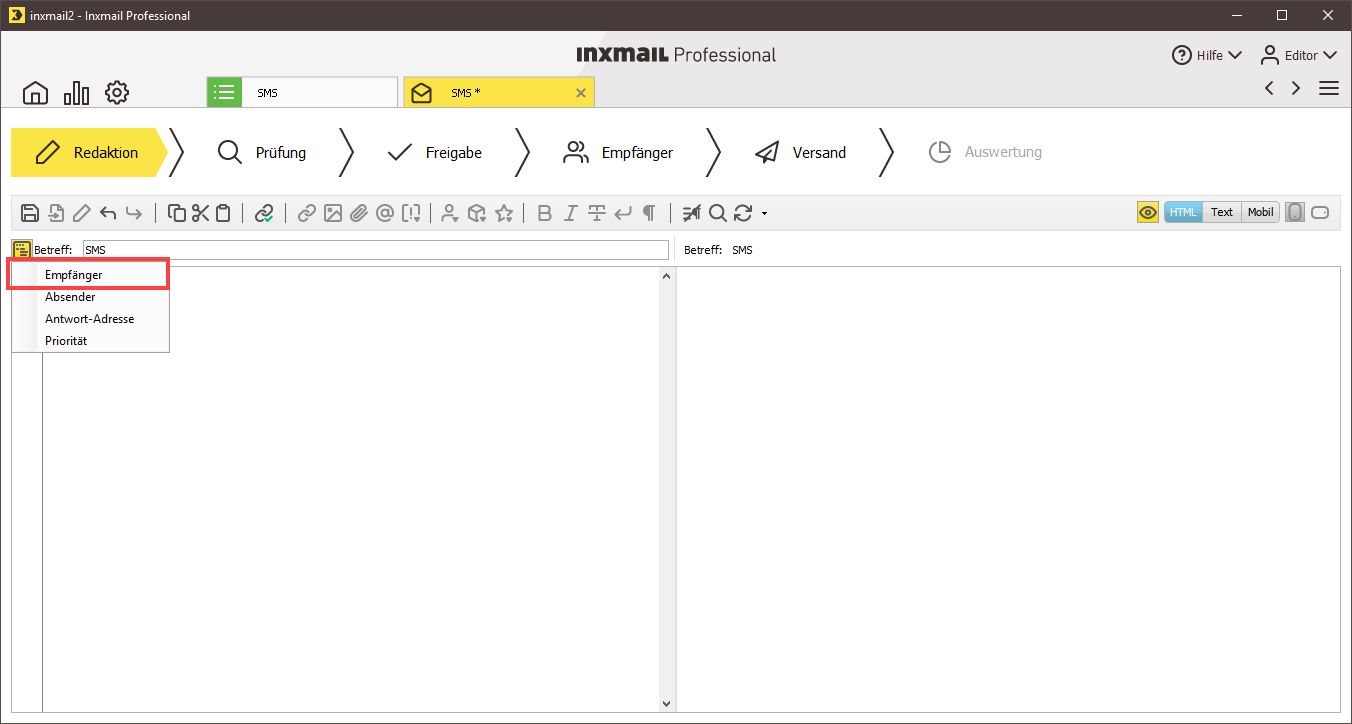Apply bold formatting
Screen dimensions: 1352x724
pyautogui.click(x=545, y=213)
